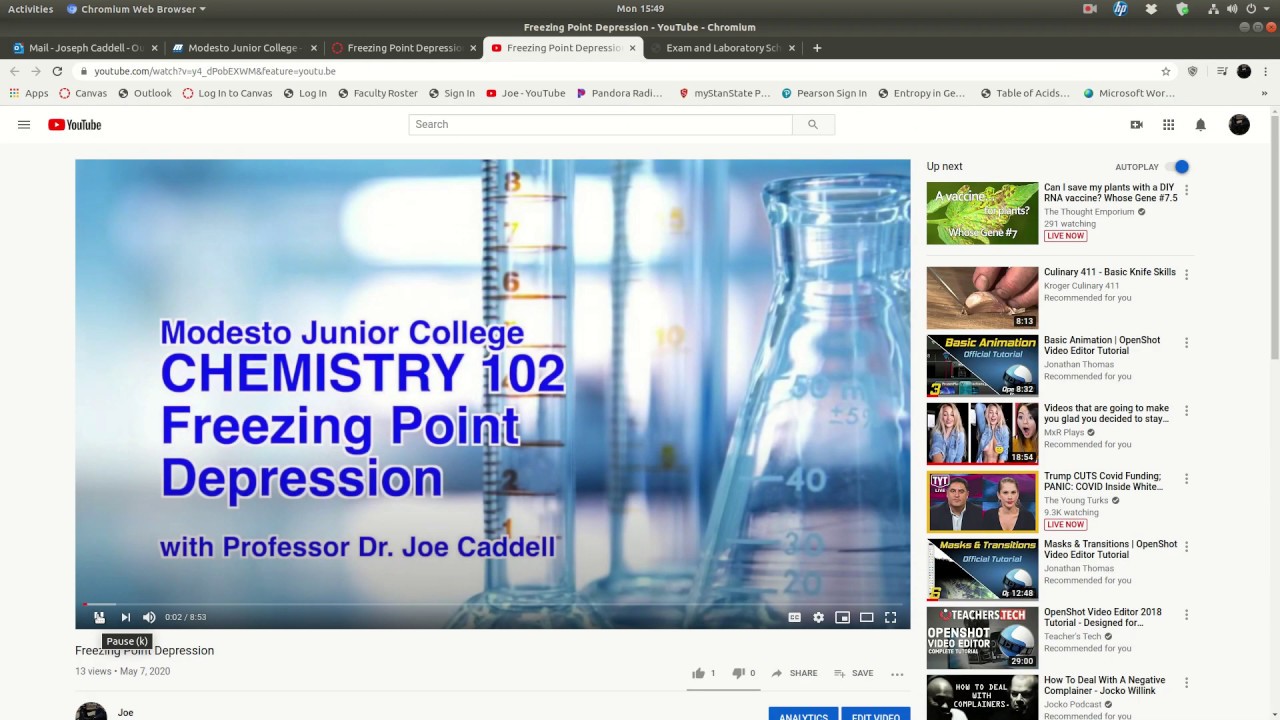The height and width of the screenshot is (720, 1280).
Task: Click SAVE to add to playlist
Action: pyautogui.click(x=853, y=673)
